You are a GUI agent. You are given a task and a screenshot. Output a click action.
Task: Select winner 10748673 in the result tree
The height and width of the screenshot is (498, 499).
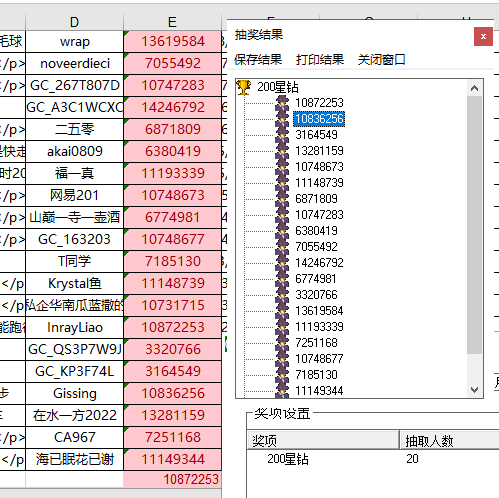(319, 167)
